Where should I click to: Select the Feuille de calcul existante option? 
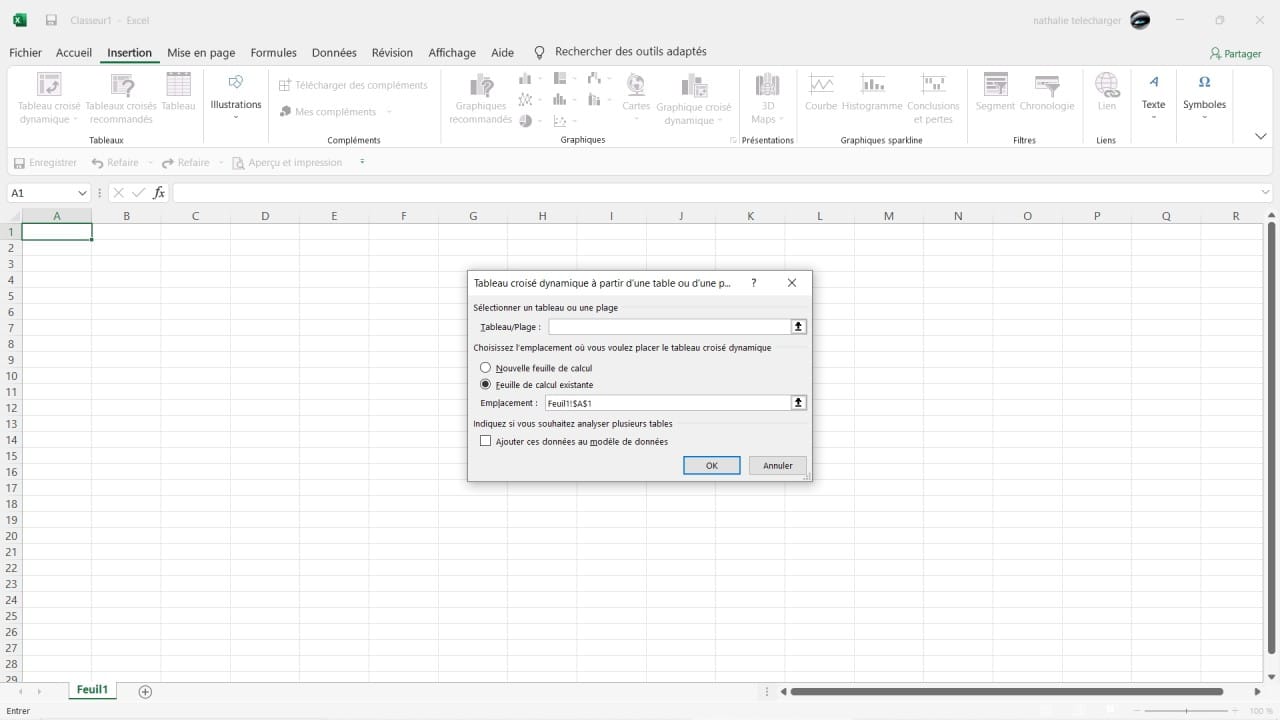point(486,384)
